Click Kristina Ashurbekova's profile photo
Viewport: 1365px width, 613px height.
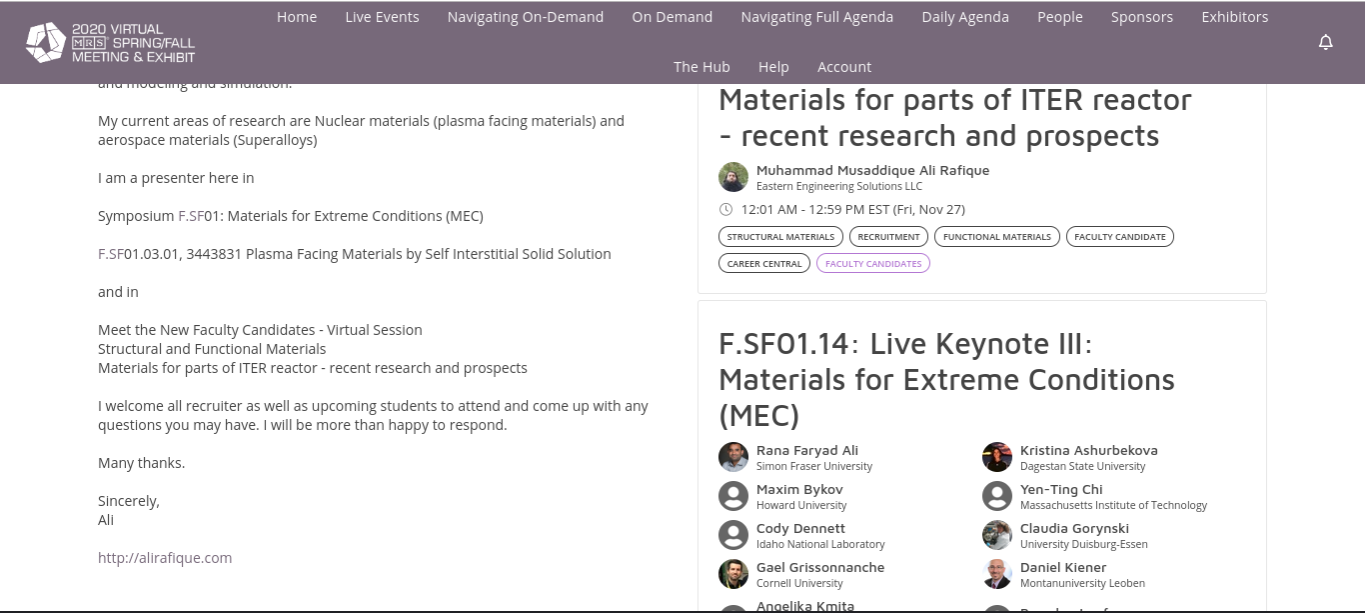tap(997, 457)
